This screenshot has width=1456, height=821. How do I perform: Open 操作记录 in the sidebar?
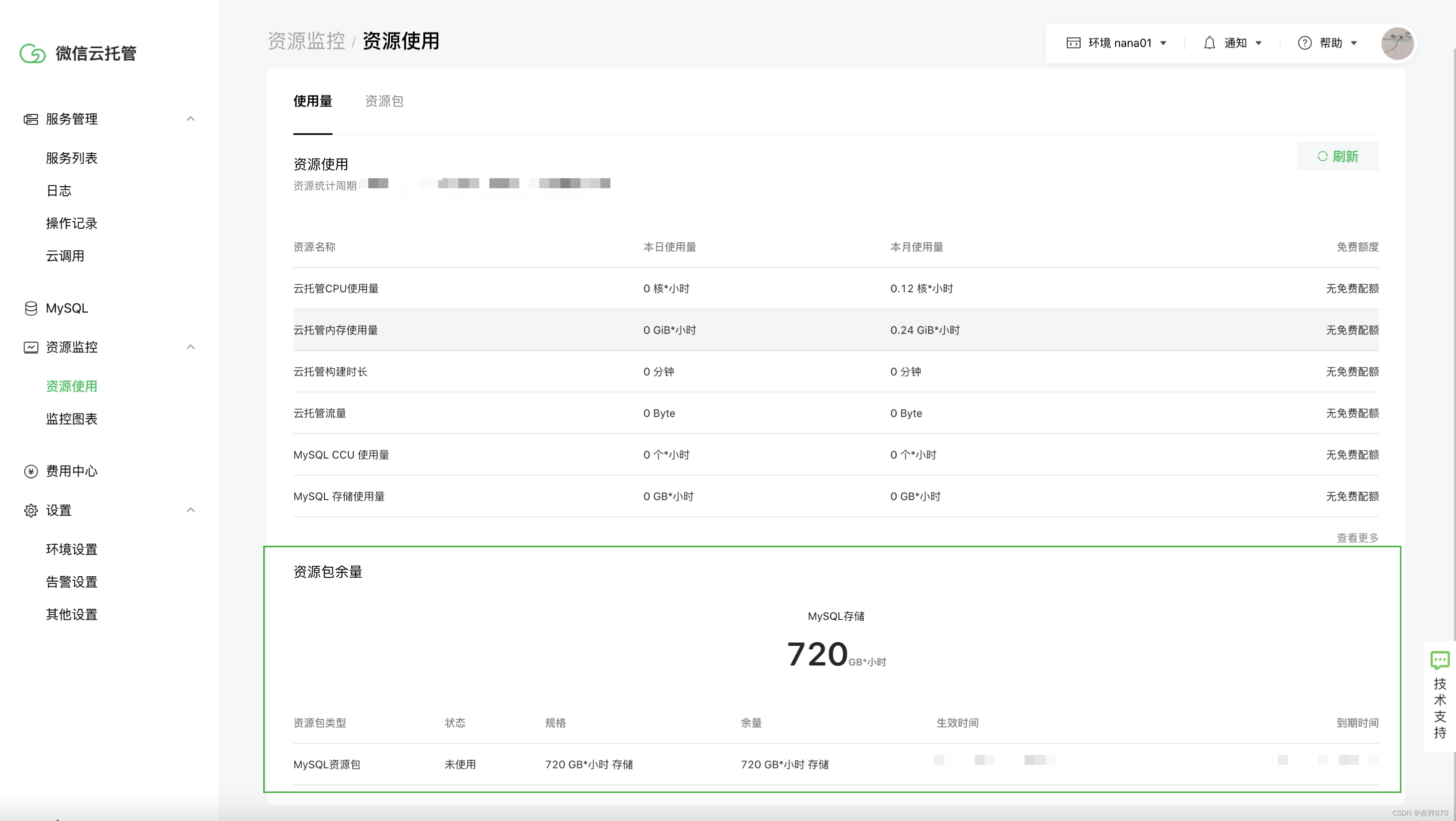pyautogui.click(x=72, y=224)
